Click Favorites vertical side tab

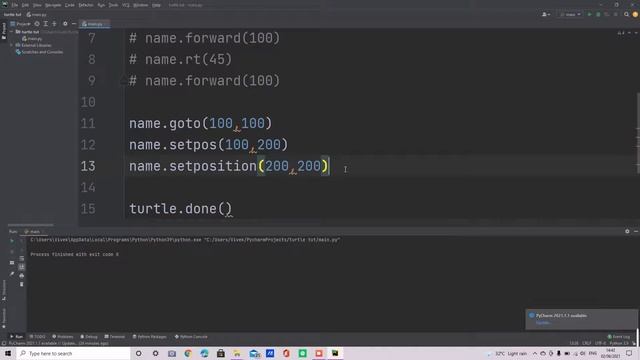pos(4,318)
